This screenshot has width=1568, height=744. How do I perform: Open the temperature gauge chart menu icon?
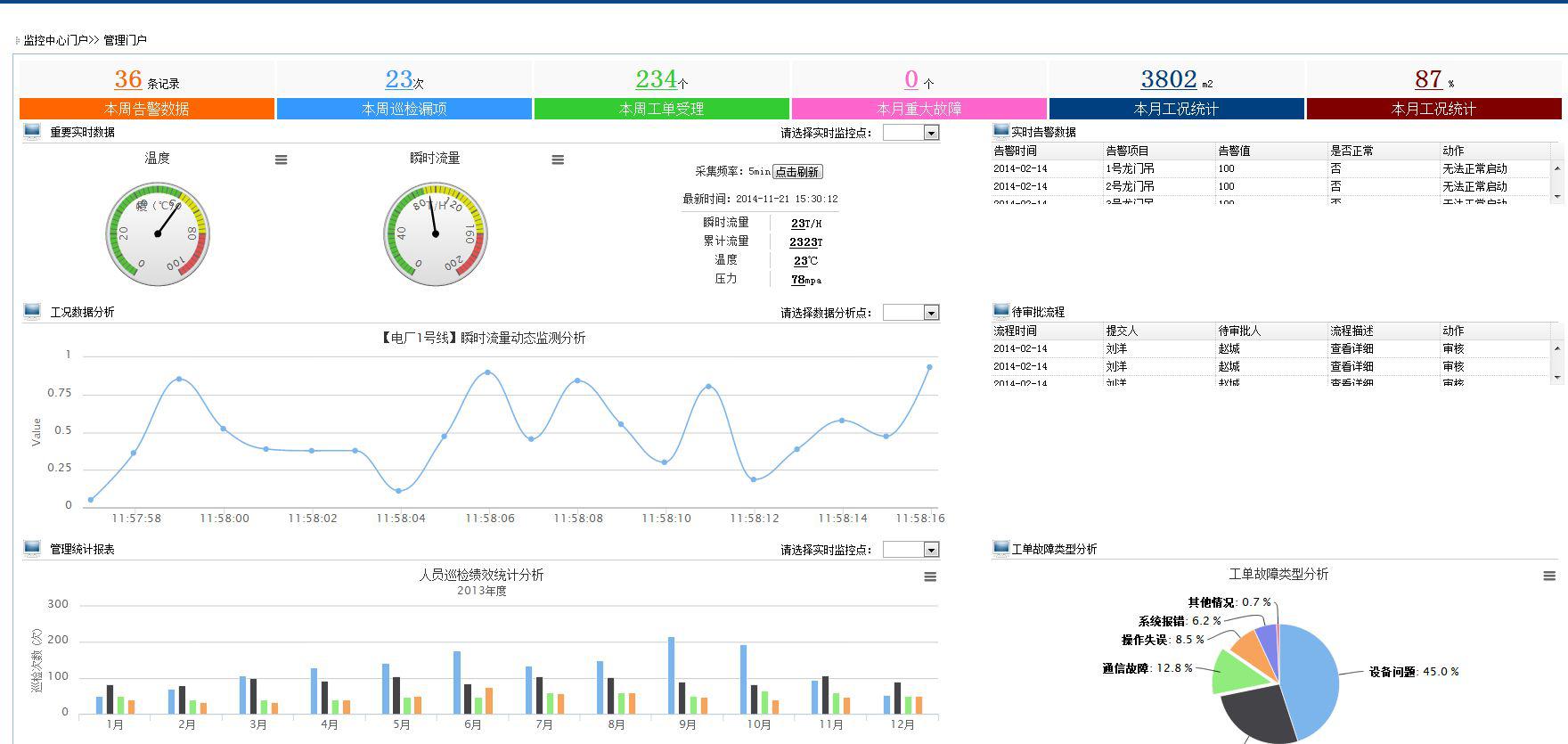click(281, 160)
